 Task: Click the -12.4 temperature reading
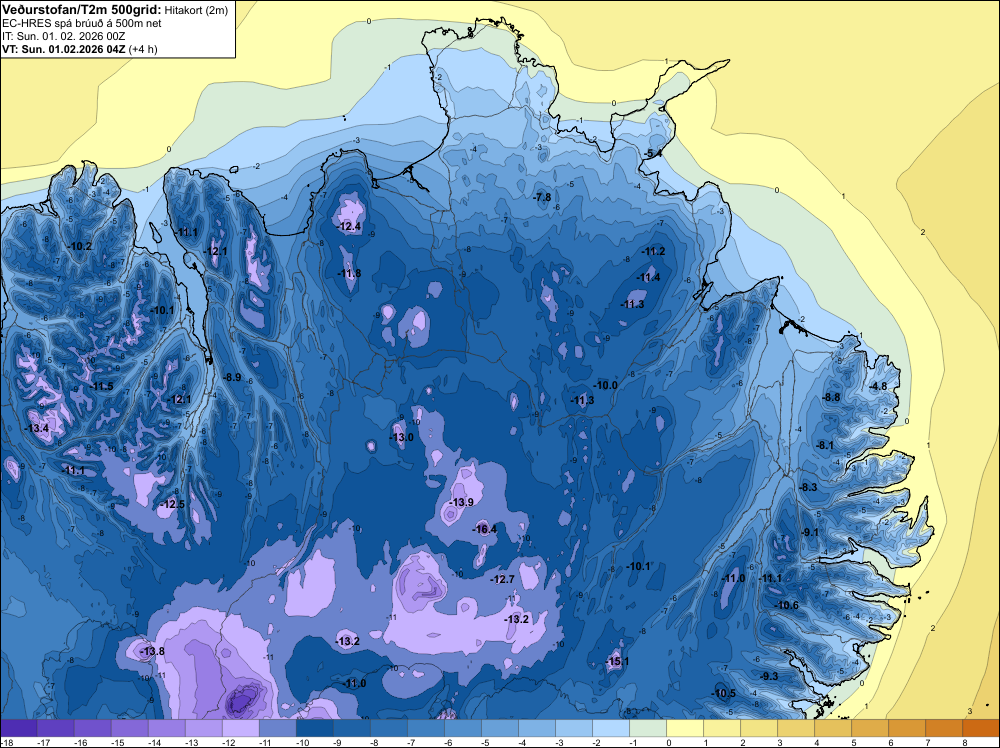point(349,226)
